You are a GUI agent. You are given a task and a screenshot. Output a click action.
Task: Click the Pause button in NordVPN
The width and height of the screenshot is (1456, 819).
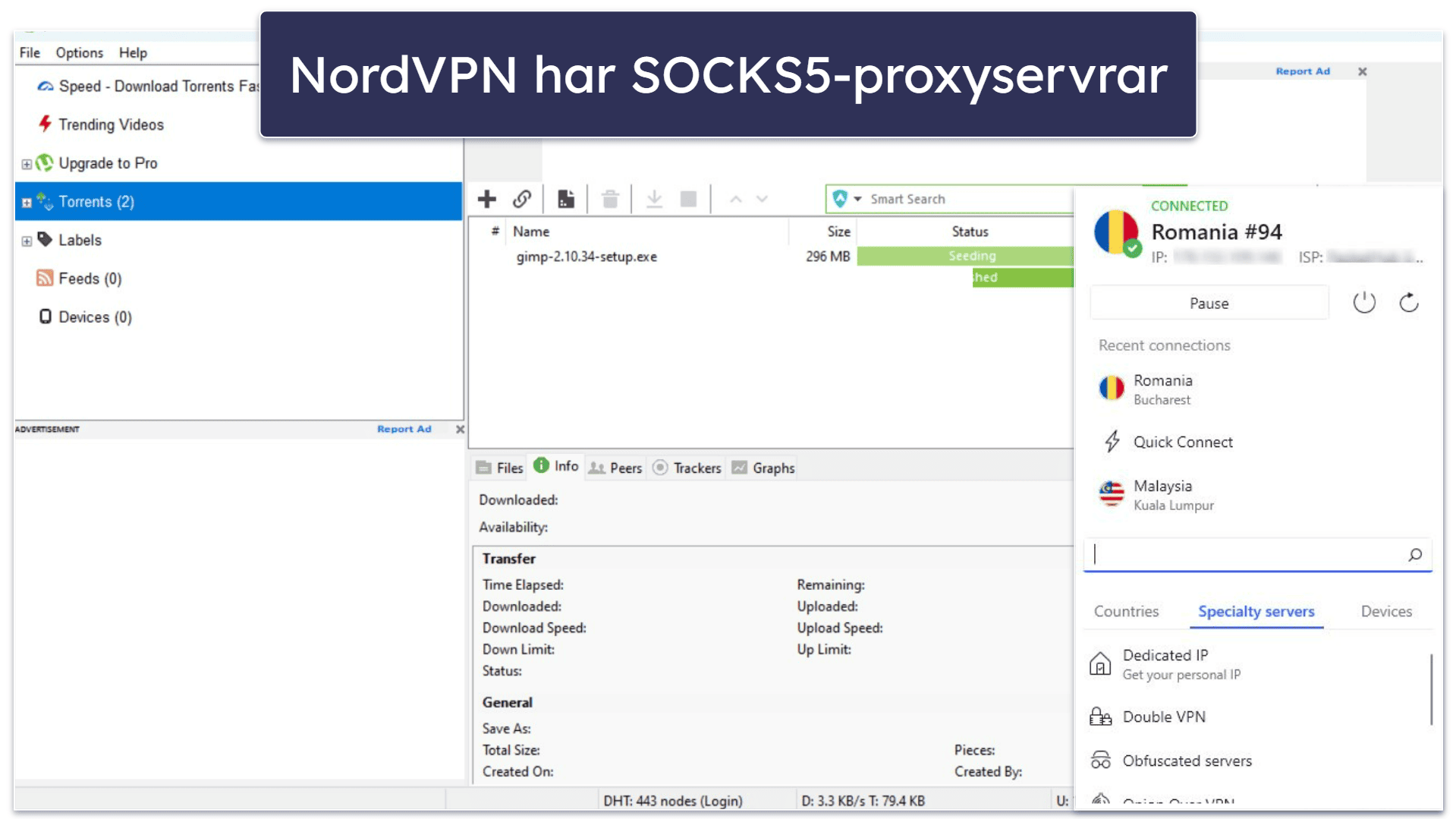[x=1209, y=303]
